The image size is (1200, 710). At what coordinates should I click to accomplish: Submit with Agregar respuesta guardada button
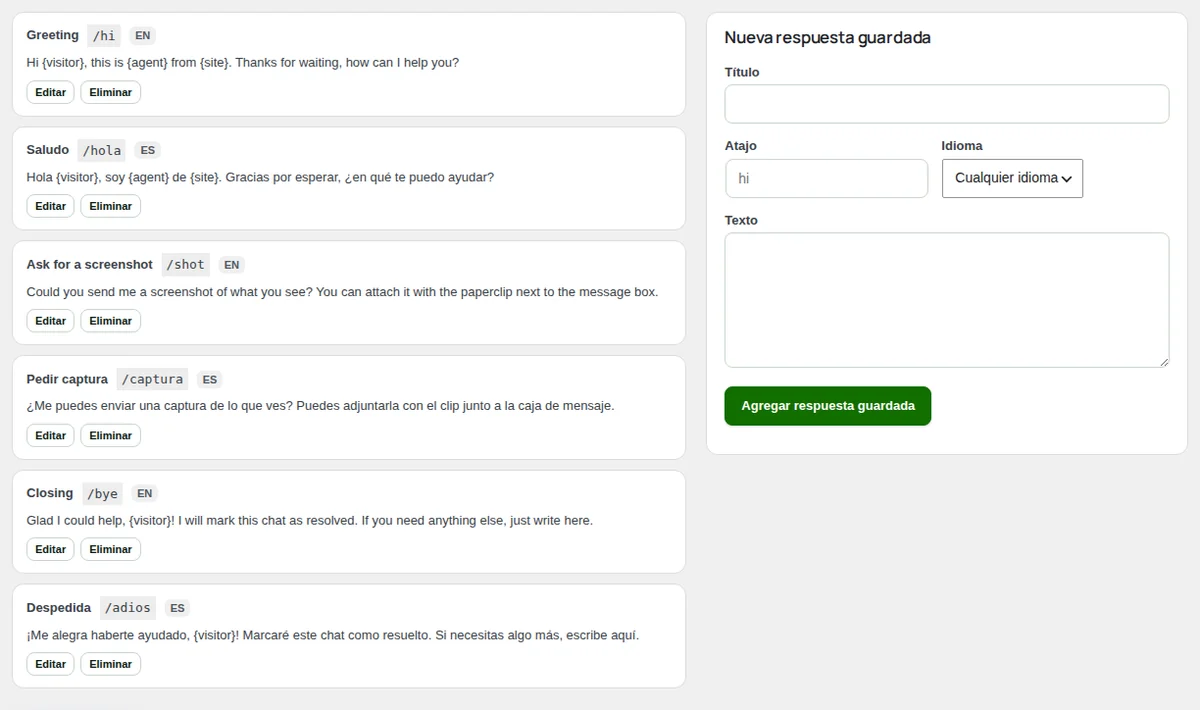[828, 406]
